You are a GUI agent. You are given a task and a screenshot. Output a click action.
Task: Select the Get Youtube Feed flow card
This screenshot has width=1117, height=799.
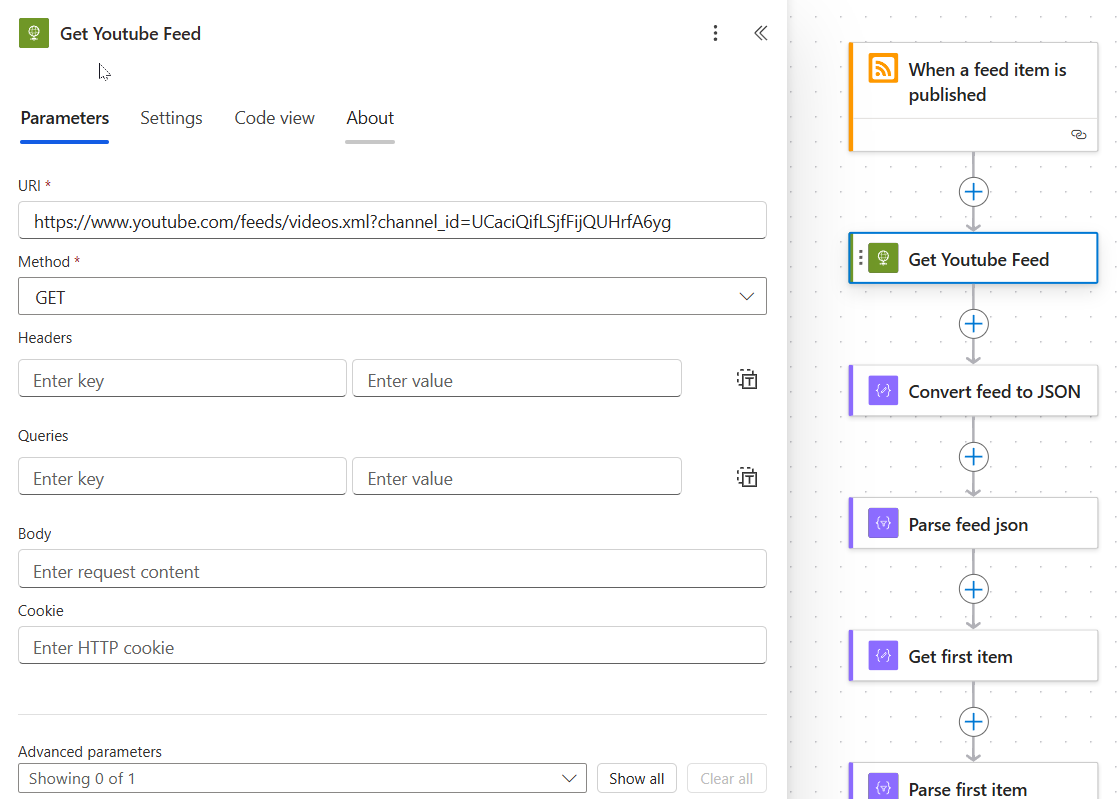tap(973, 258)
